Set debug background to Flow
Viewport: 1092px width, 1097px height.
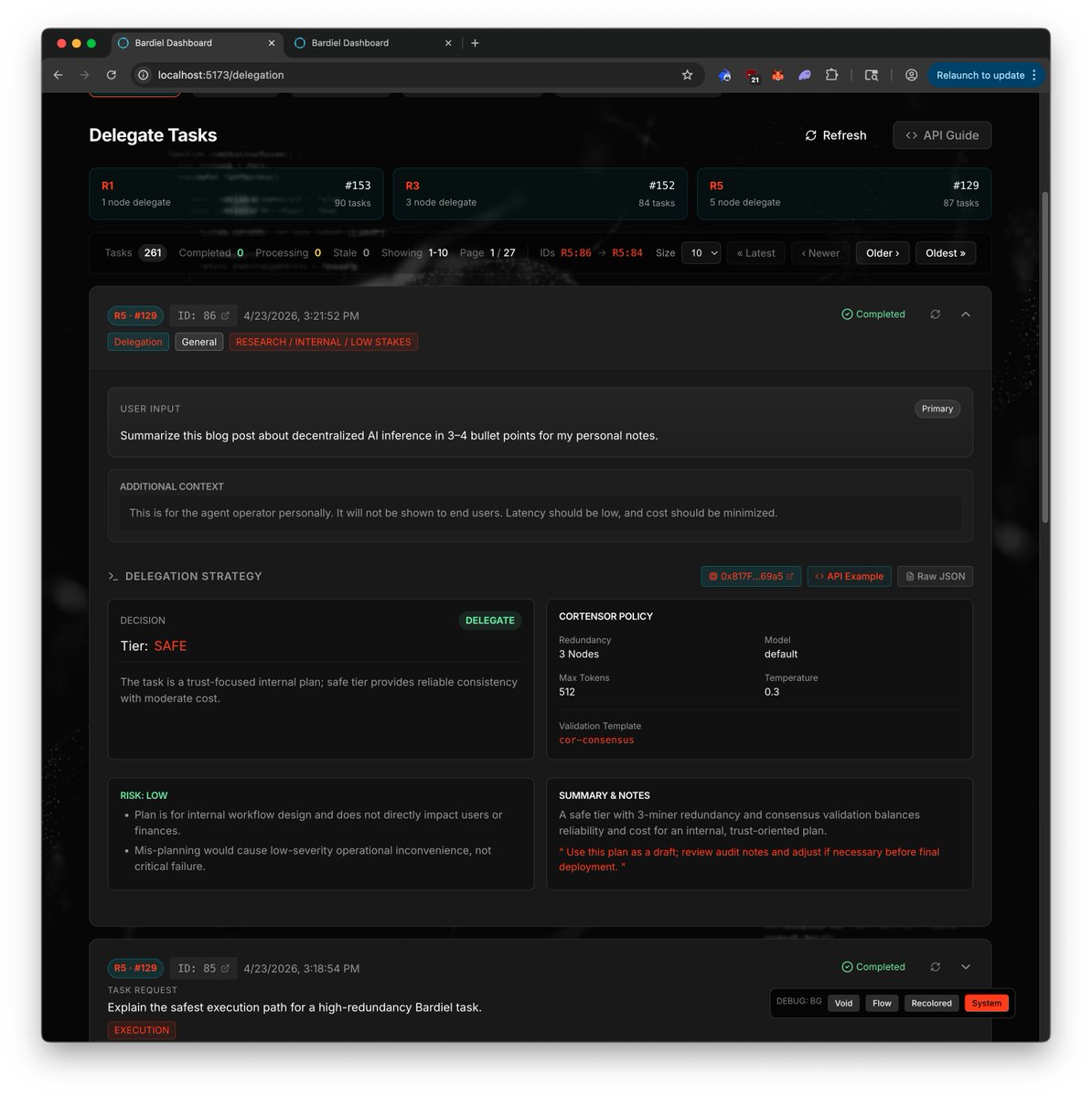(x=882, y=1004)
